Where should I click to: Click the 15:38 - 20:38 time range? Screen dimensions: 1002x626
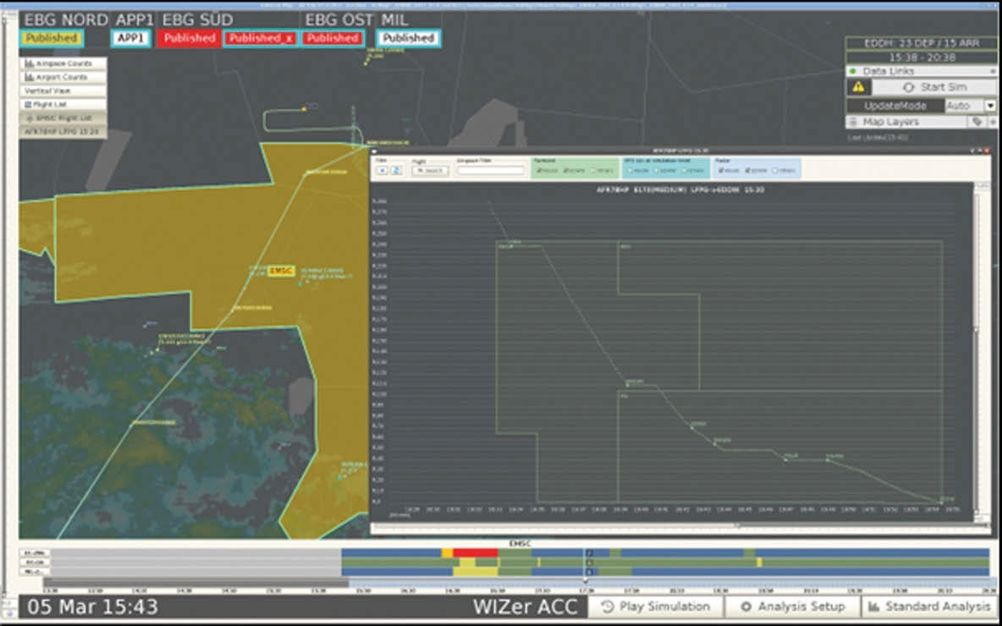click(921, 57)
